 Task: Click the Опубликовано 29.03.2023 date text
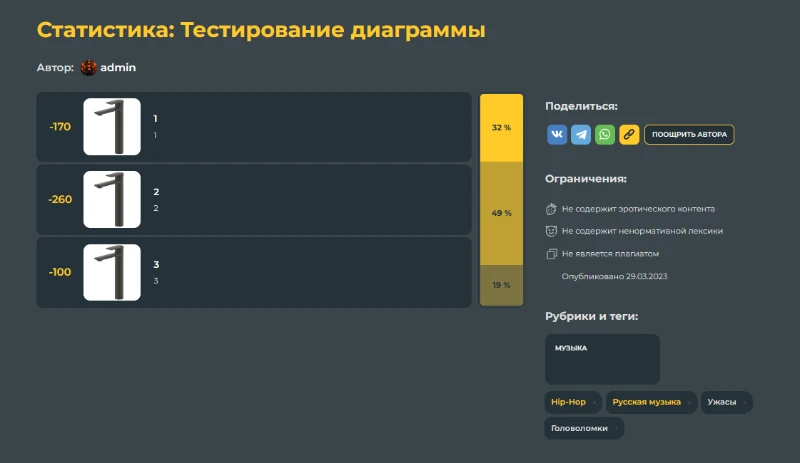point(614,276)
